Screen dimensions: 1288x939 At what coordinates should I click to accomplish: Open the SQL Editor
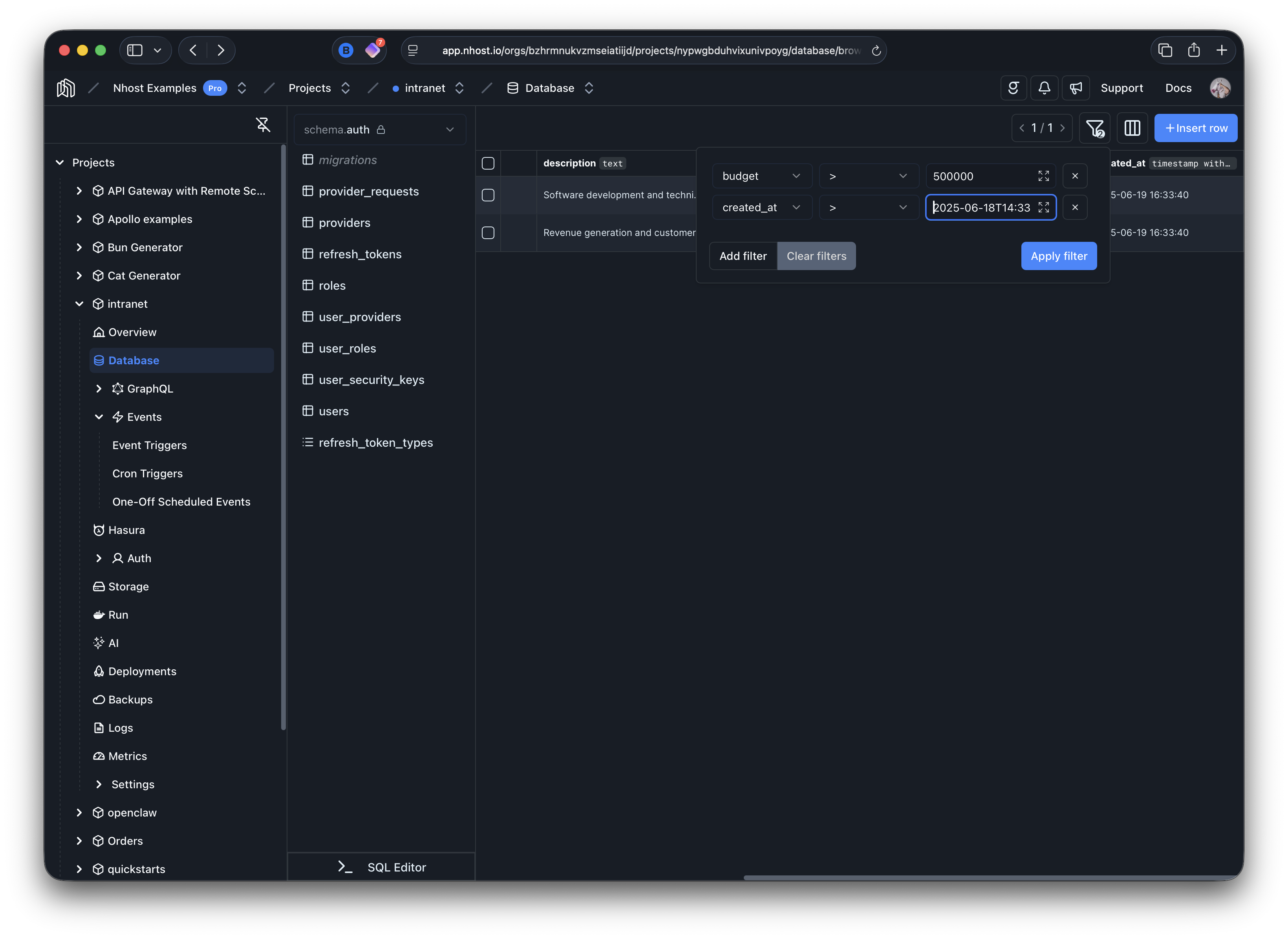(381, 867)
